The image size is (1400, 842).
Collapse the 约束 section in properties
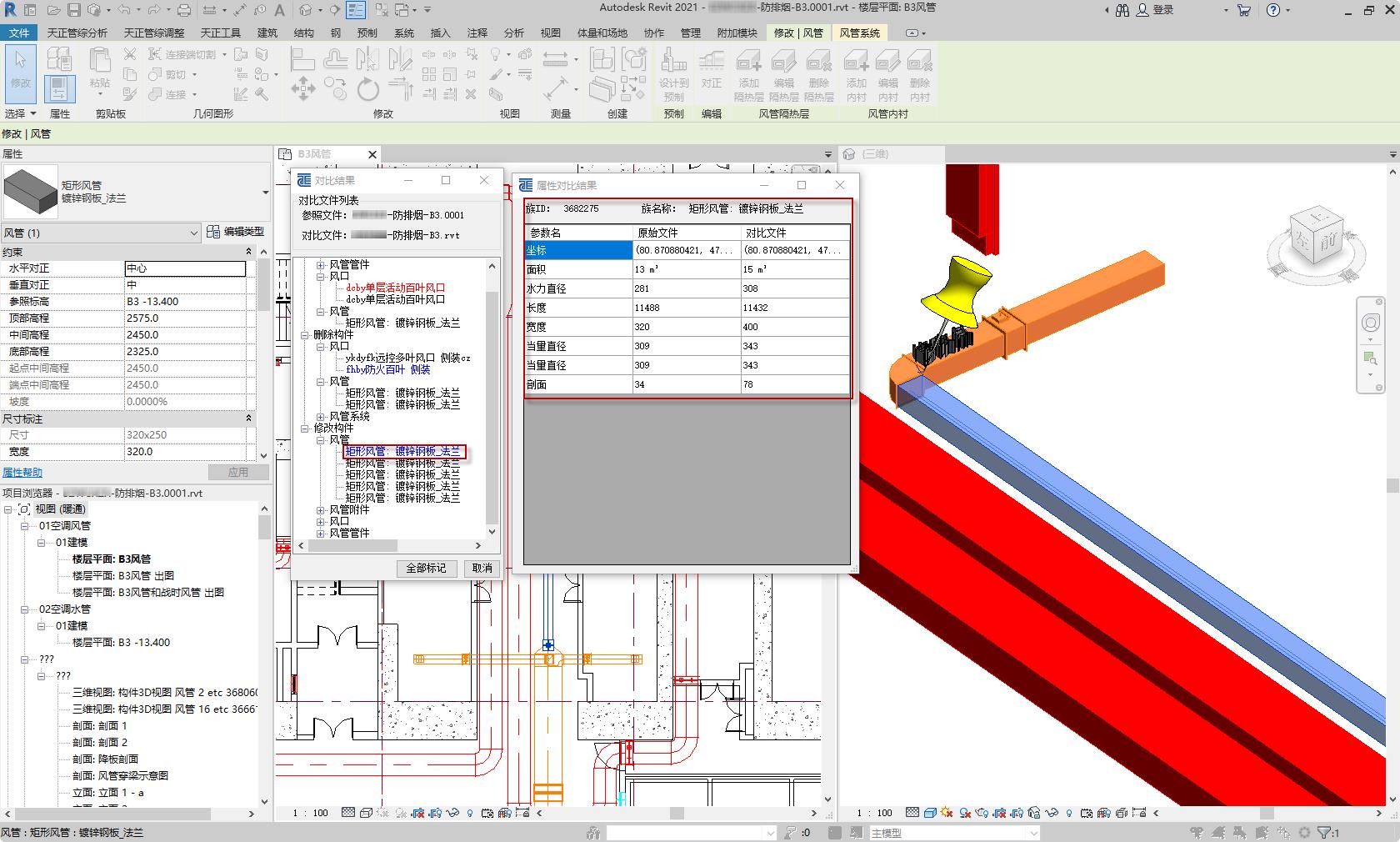point(248,252)
